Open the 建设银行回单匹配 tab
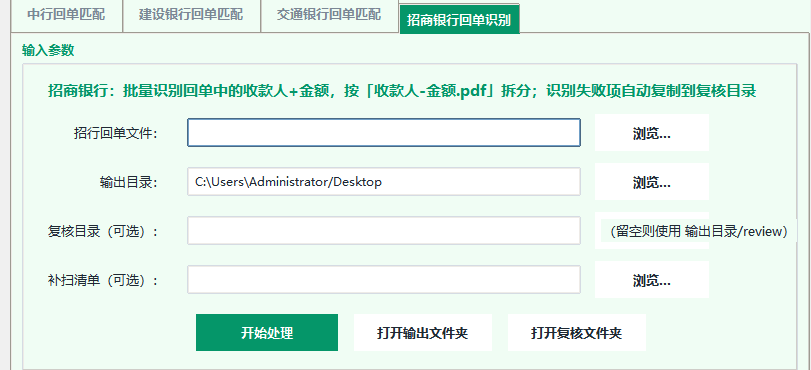The height and width of the screenshot is (370, 811). (x=191, y=15)
